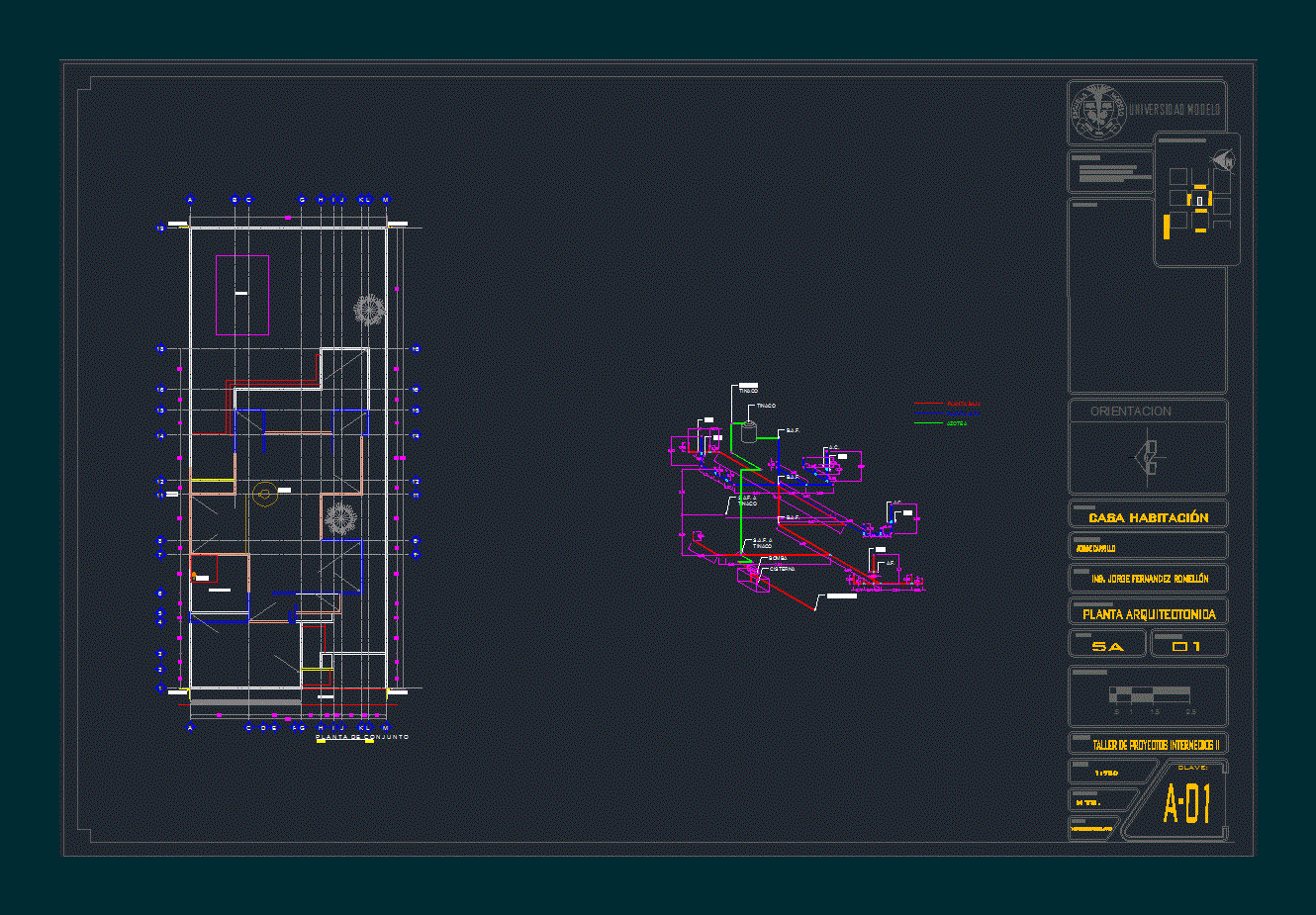Click grid bubble 18 right of plan
The image size is (1316, 915).
coord(415,348)
